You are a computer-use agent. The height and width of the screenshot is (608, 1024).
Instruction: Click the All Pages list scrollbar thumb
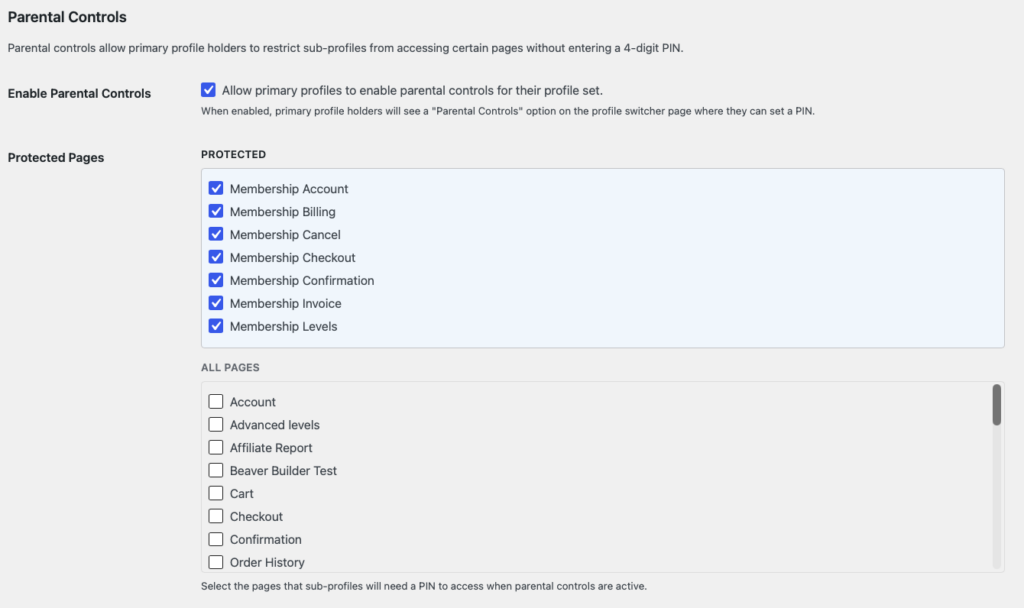996,405
